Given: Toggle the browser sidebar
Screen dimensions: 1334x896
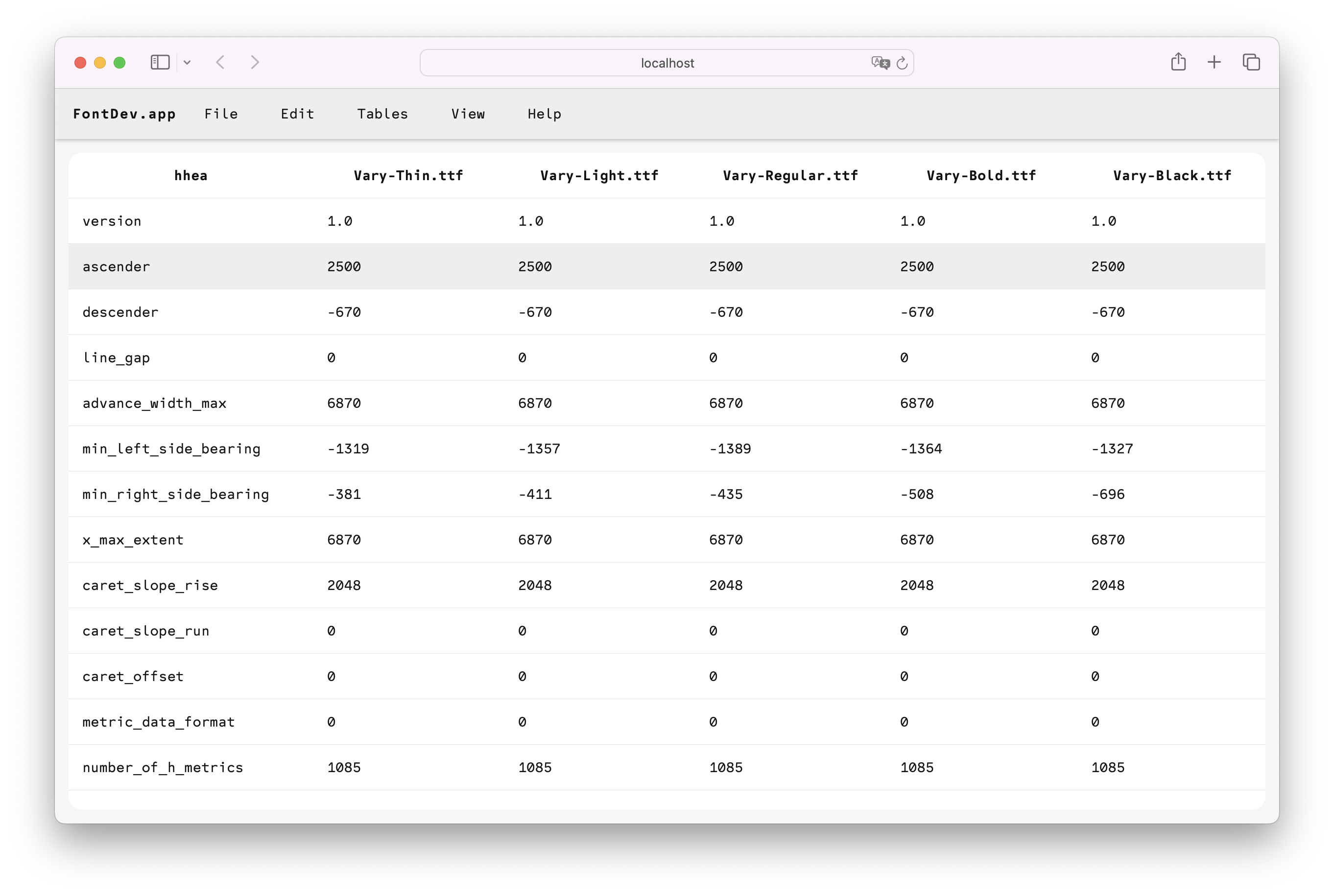Looking at the screenshot, I should tap(160, 62).
